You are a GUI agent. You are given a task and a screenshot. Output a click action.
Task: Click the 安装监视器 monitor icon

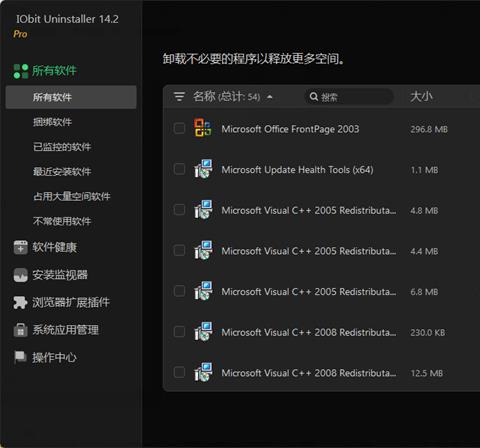coord(21,275)
